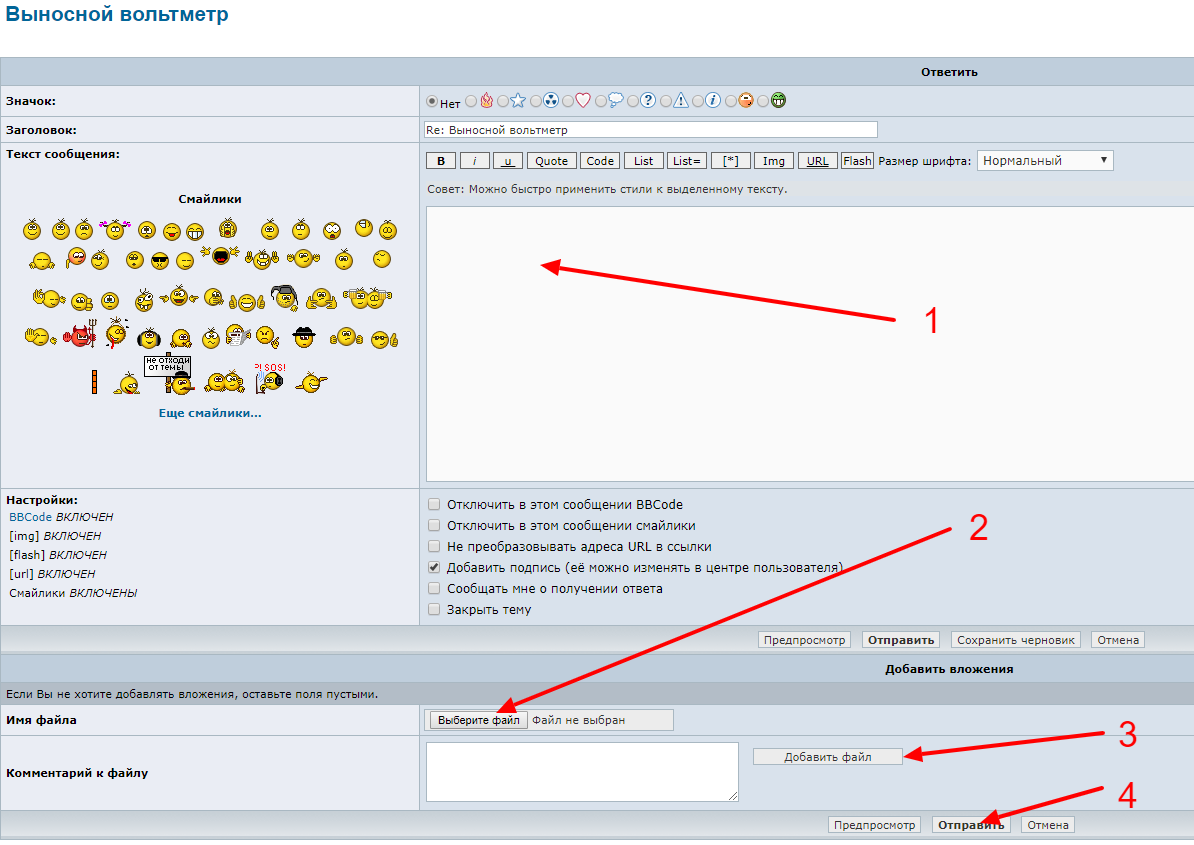Tick 'Сообщать мне о получении ответа'
The width and height of the screenshot is (1194, 845).
[x=434, y=588]
